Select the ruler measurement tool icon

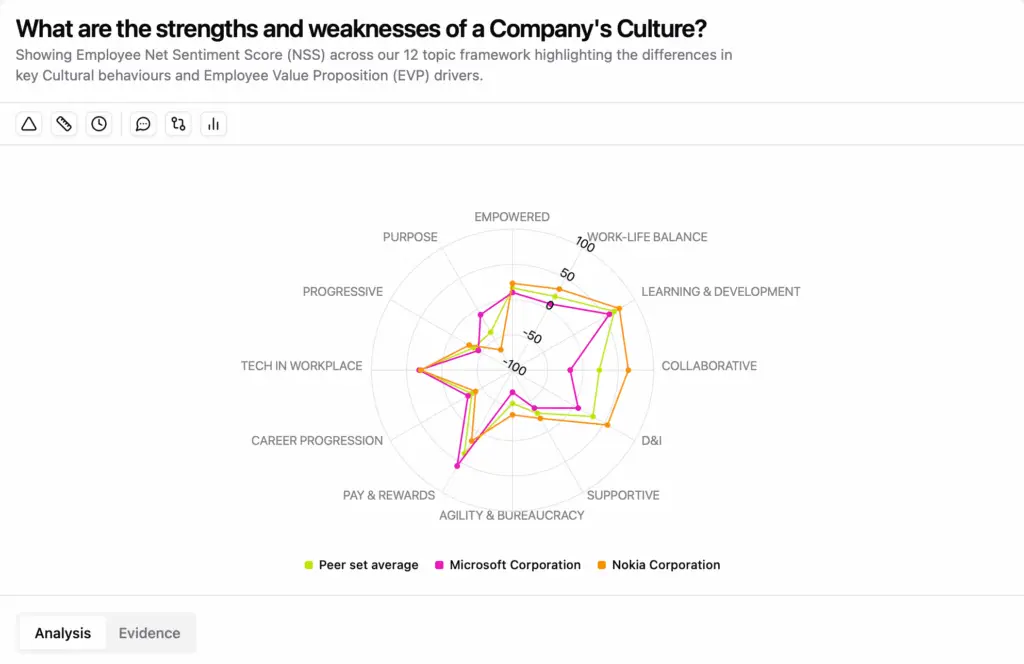pos(64,123)
